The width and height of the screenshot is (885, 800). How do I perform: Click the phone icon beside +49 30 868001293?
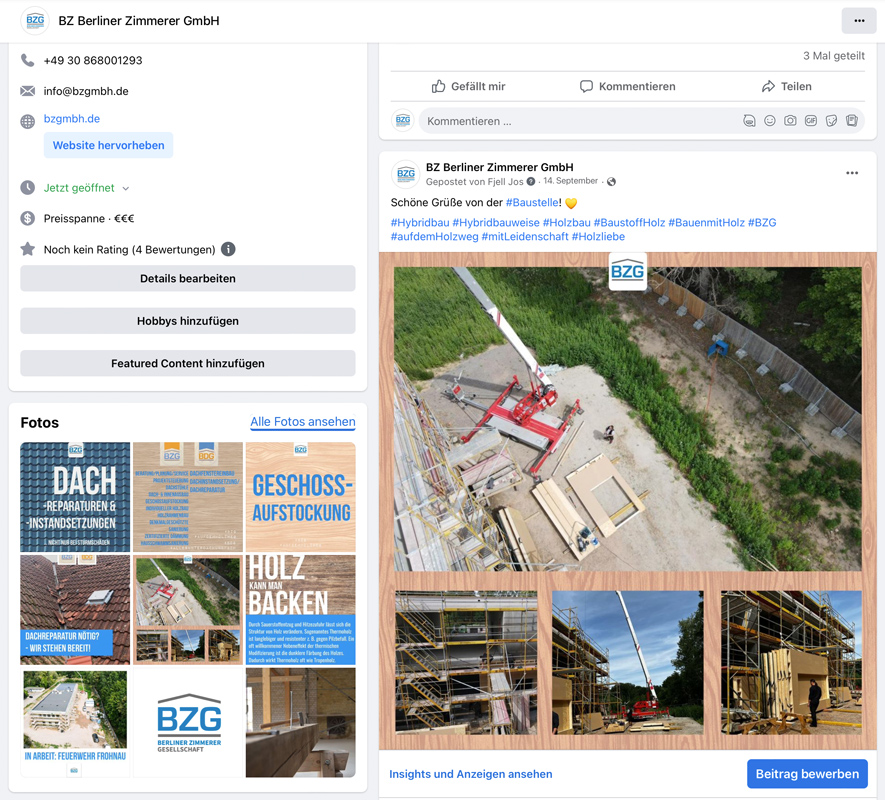pos(28,60)
